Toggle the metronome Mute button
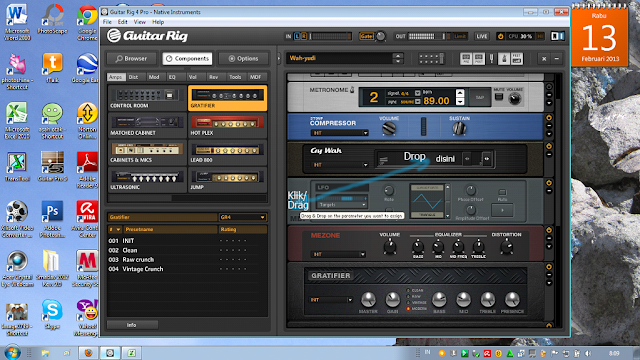The height and width of the screenshot is (360, 640). click(499, 97)
